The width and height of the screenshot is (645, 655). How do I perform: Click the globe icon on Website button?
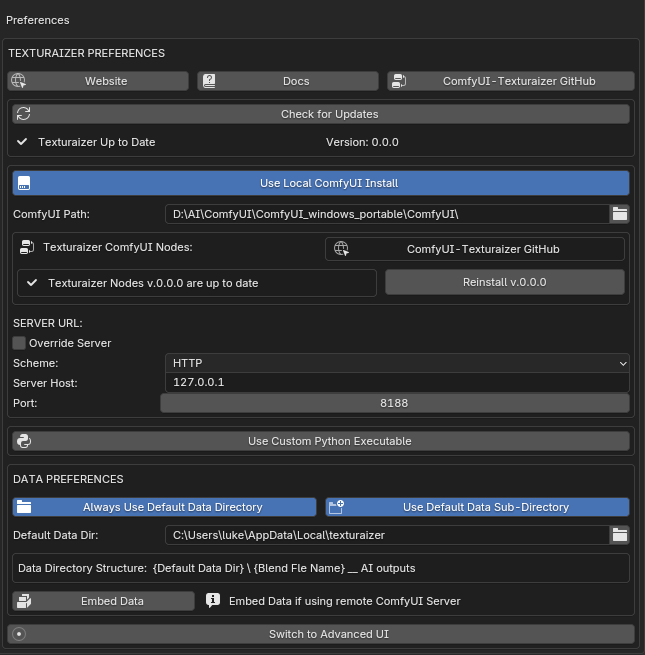point(19,81)
